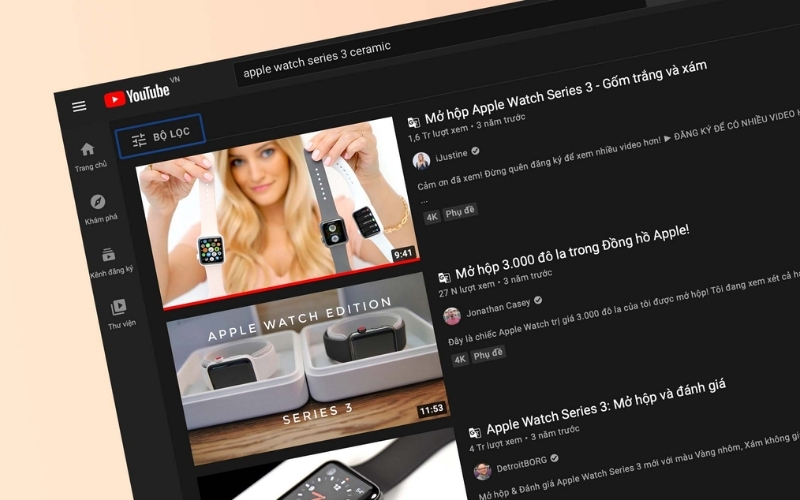Image resolution: width=800 pixels, height=500 pixels.
Task: Click the red watch progress bar under the iJustine thumbnail
Action: 292,284
